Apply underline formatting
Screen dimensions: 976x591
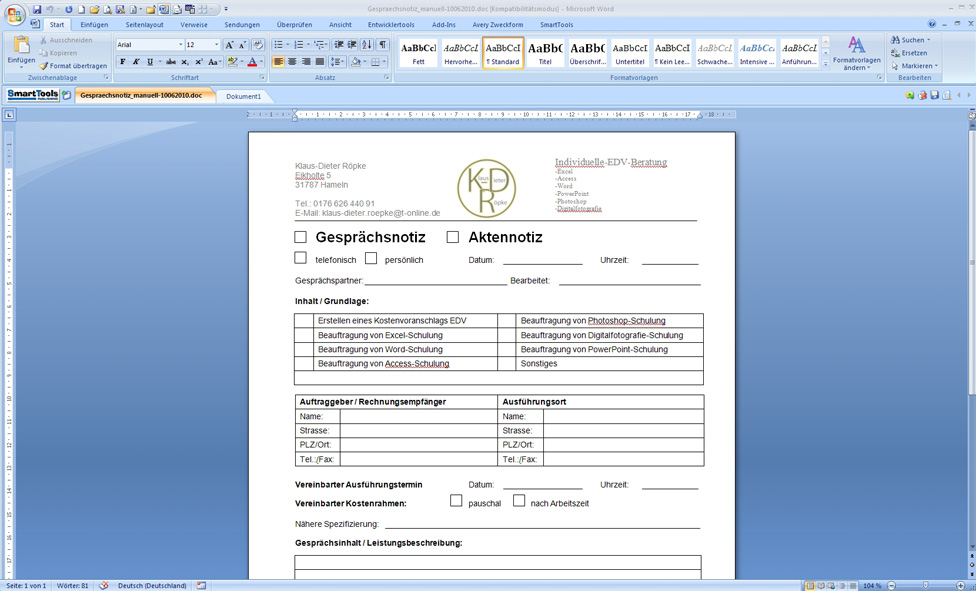149,62
